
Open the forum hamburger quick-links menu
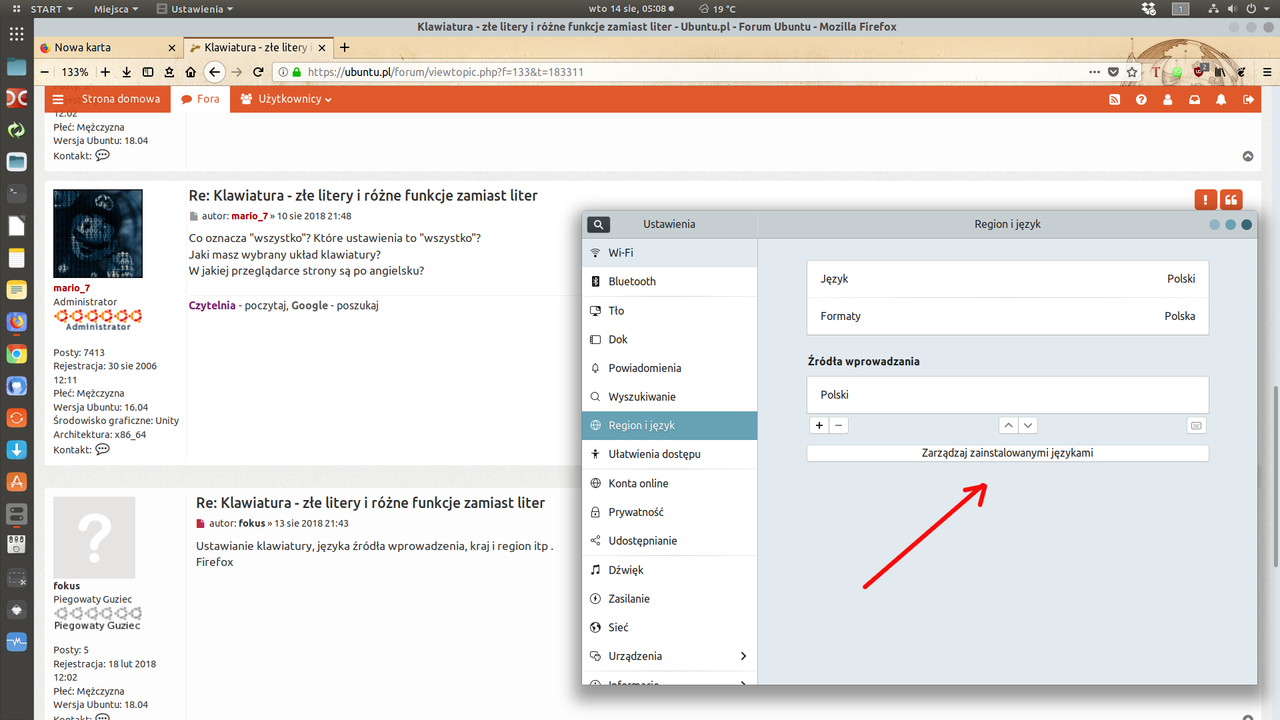click(x=58, y=99)
